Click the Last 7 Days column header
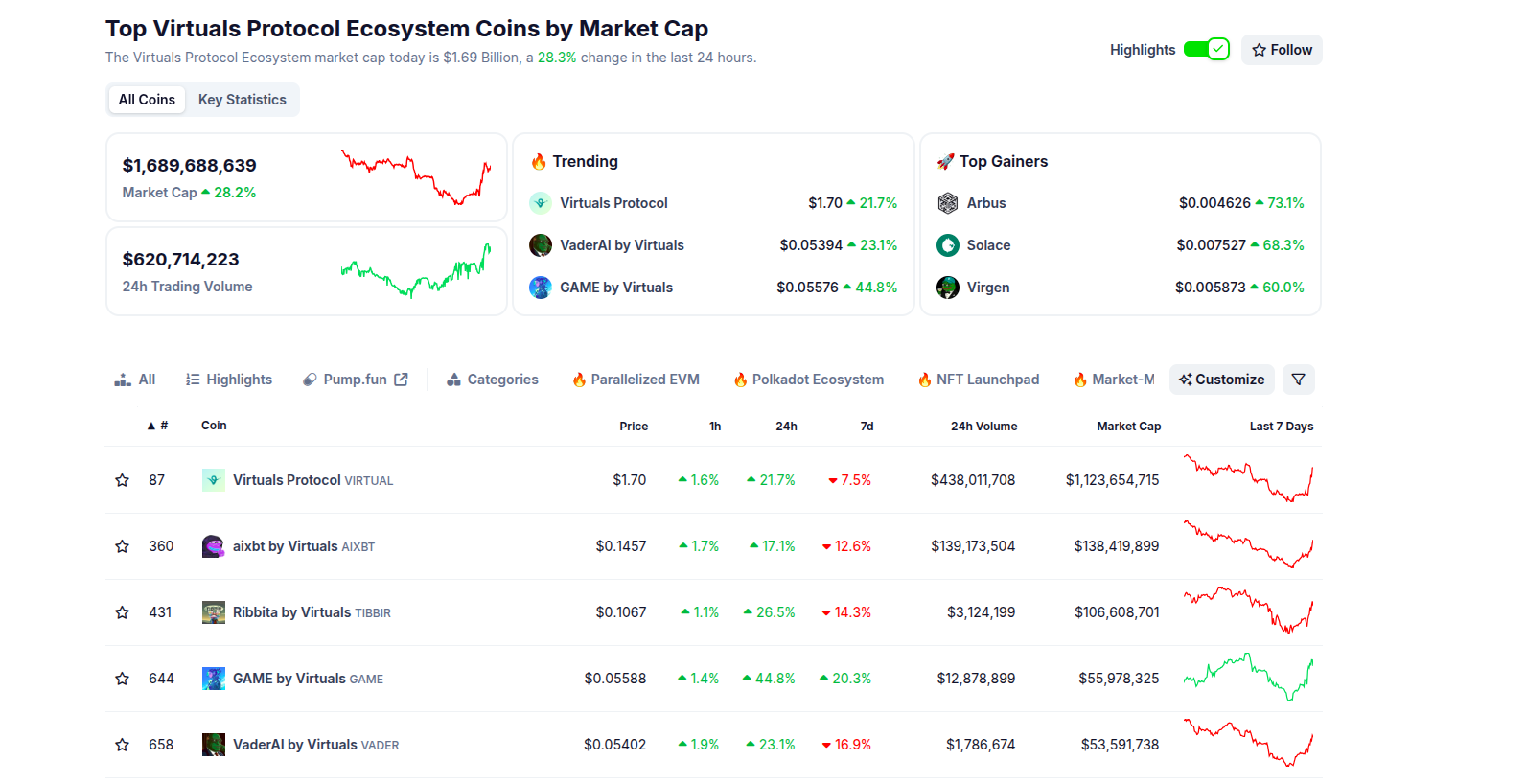Screen dimensions: 1526x784 click(1282, 427)
